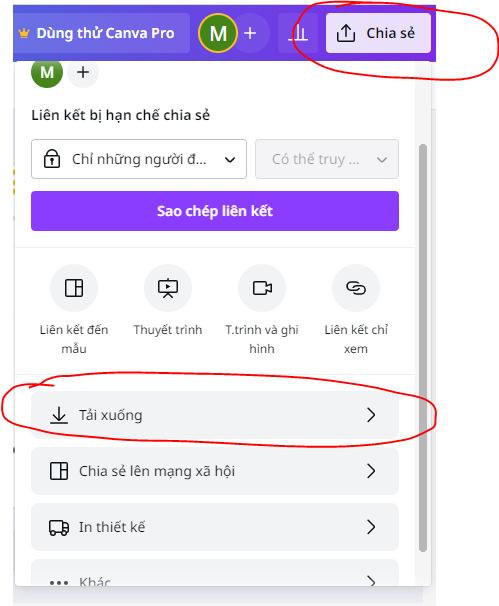Click Dùng thử Canva Pro button
The image size is (499, 606).
click(101, 33)
